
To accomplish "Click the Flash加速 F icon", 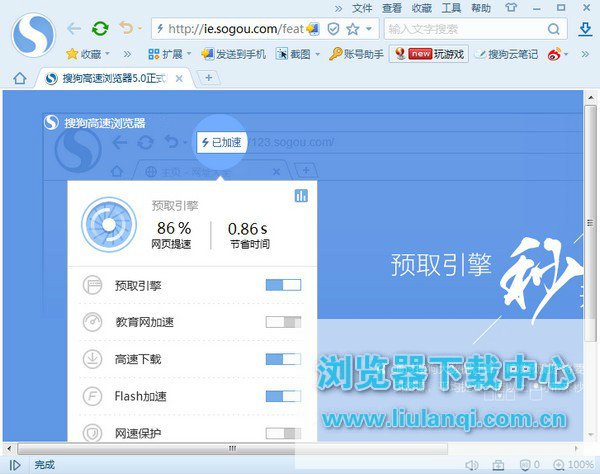I will click(92, 396).
